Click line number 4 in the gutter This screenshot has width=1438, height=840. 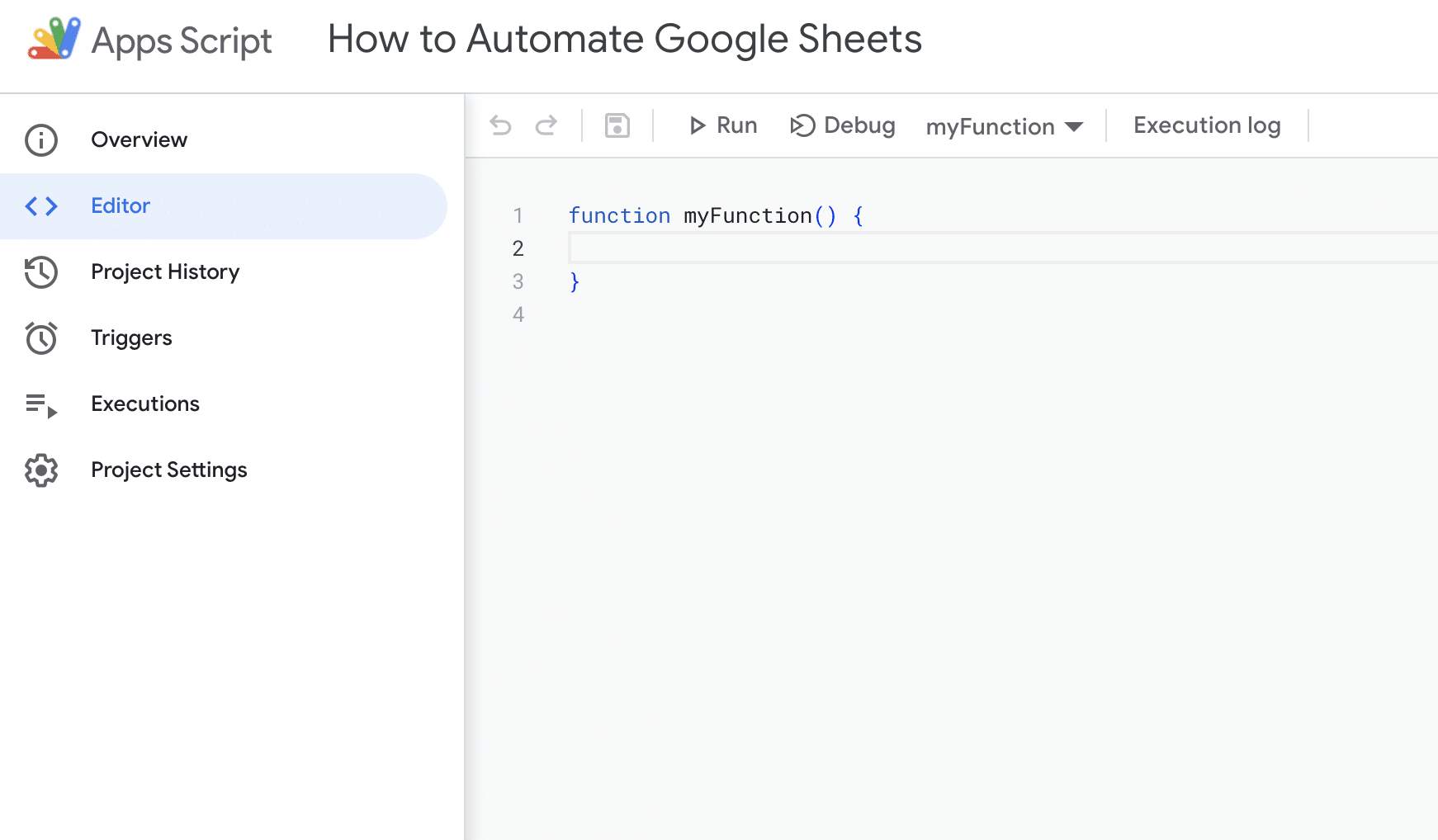pos(518,314)
